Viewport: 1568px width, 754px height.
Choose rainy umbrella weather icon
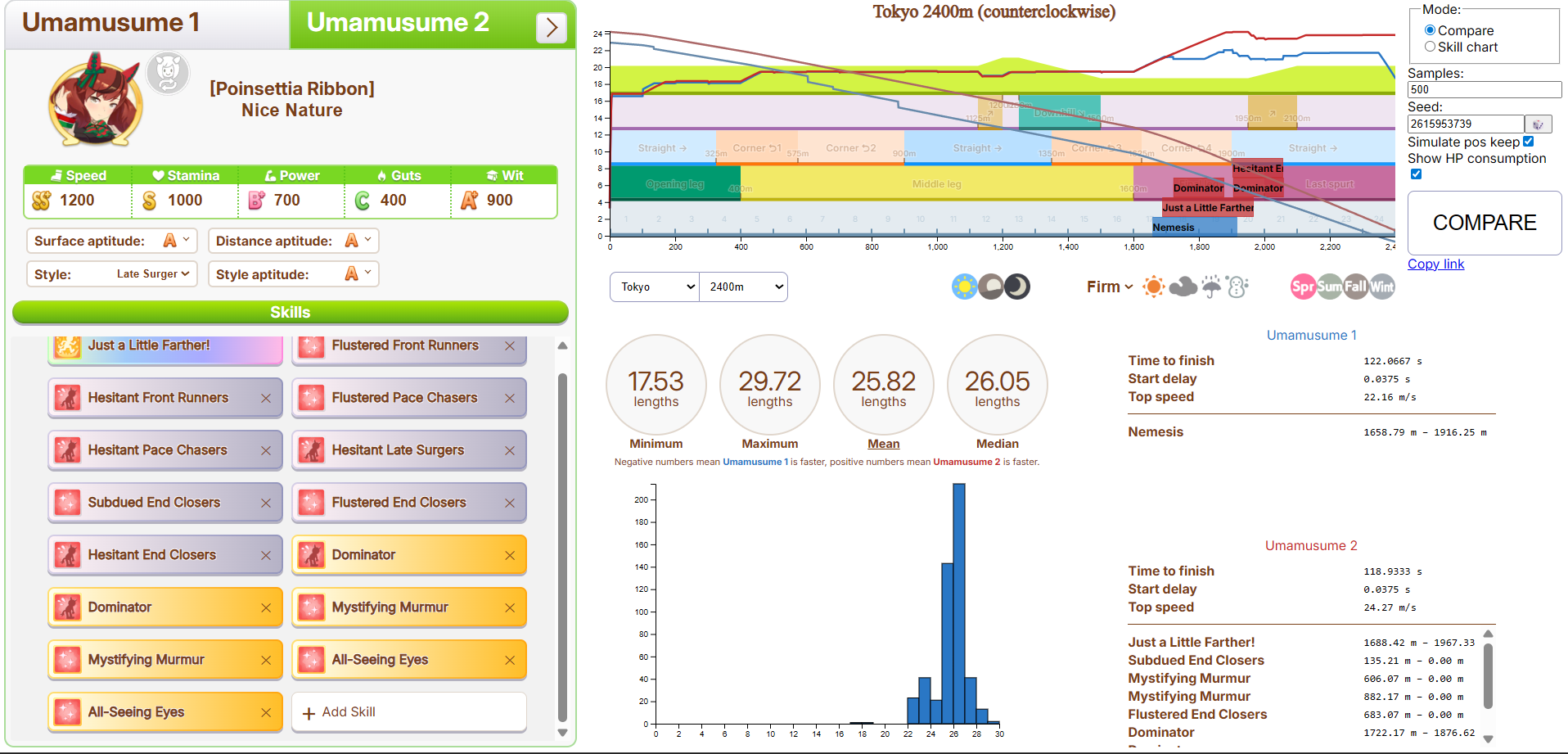click(x=1211, y=287)
